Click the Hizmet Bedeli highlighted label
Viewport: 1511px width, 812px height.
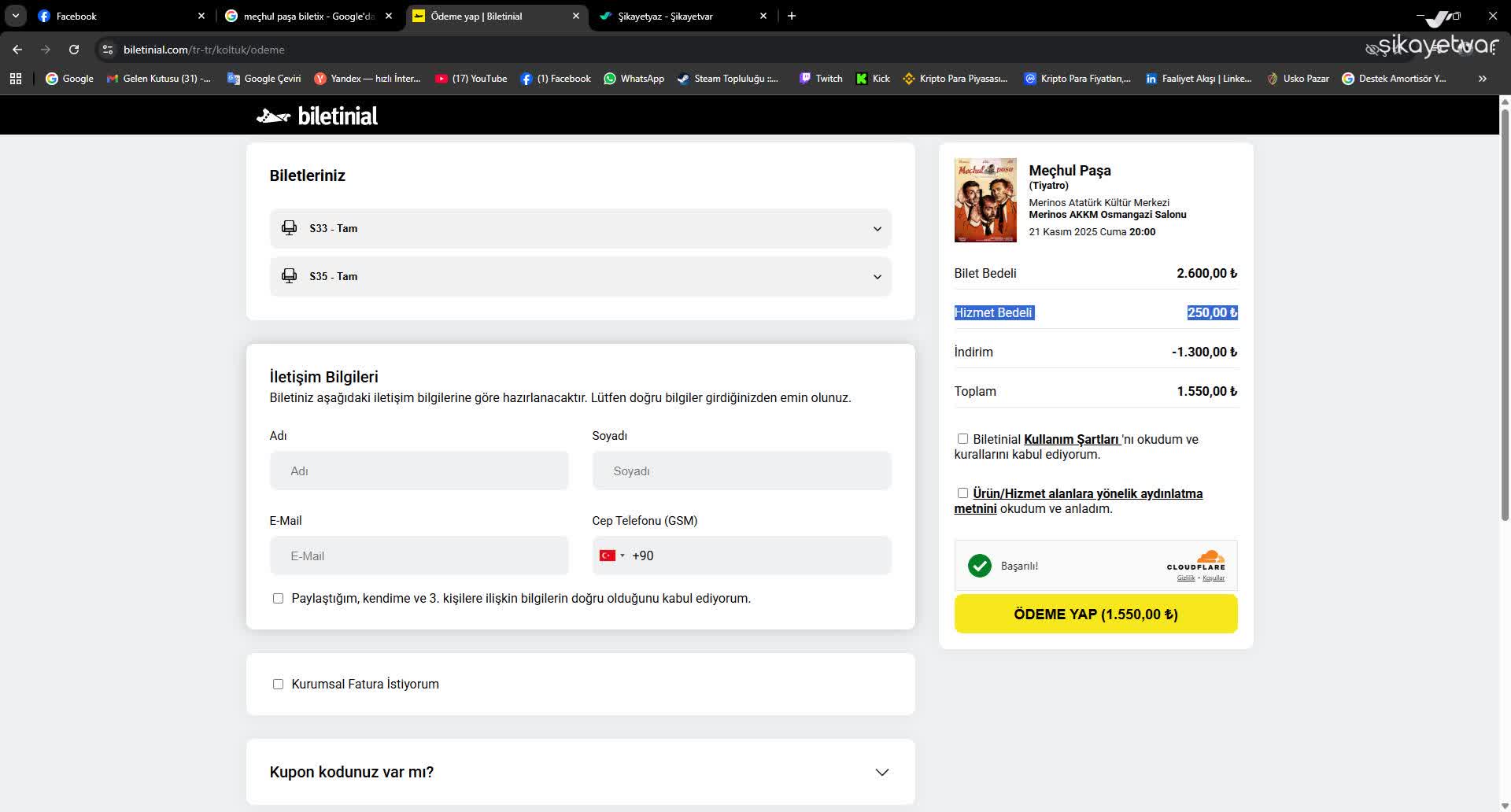[993, 312]
